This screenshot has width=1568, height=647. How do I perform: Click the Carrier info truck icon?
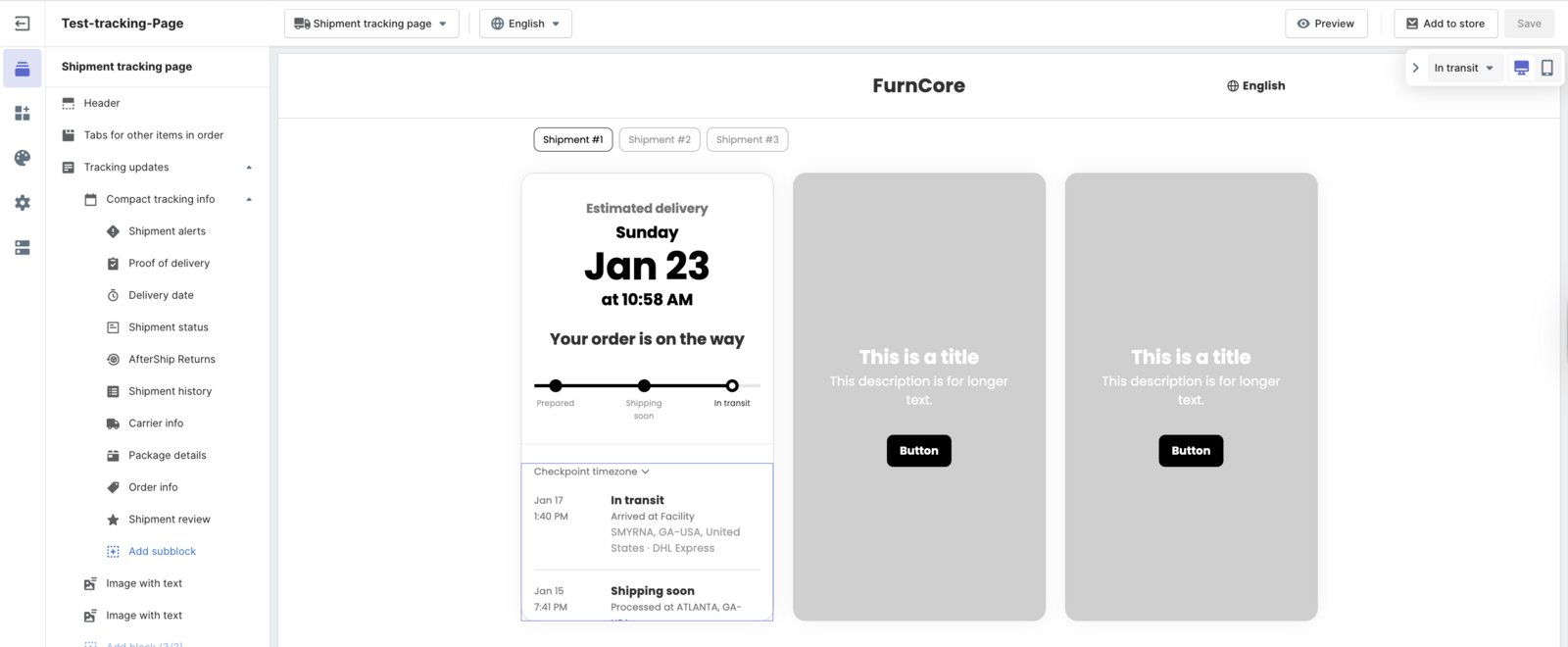[113, 423]
